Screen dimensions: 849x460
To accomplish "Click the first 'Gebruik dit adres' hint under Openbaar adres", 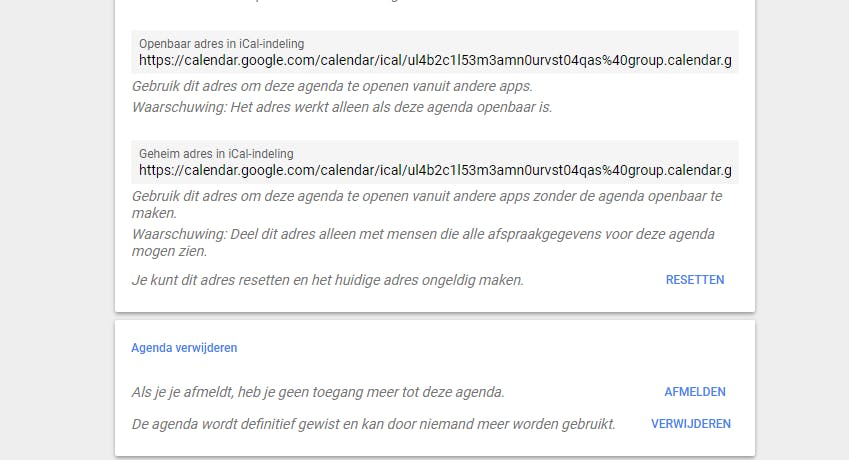I will pyautogui.click(x=332, y=86).
